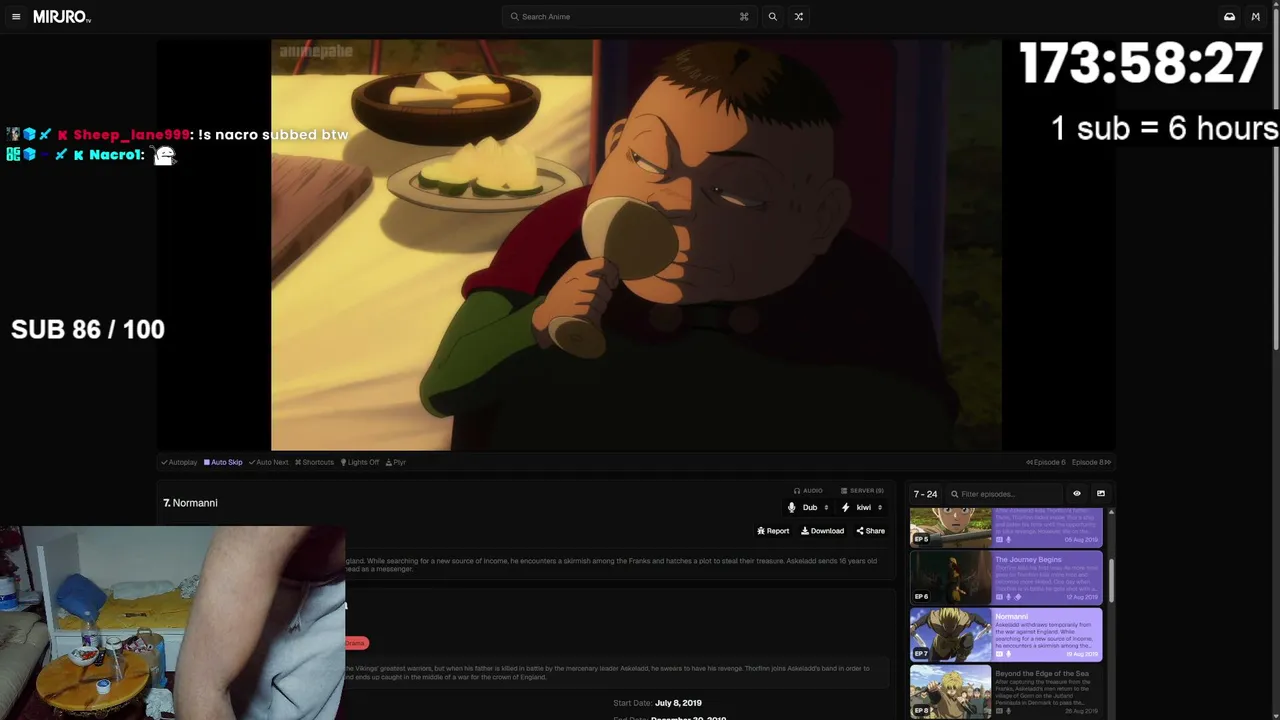Click the microphone icon beside Dub
The width and height of the screenshot is (1280, 720).
click(x=792, y=508)
